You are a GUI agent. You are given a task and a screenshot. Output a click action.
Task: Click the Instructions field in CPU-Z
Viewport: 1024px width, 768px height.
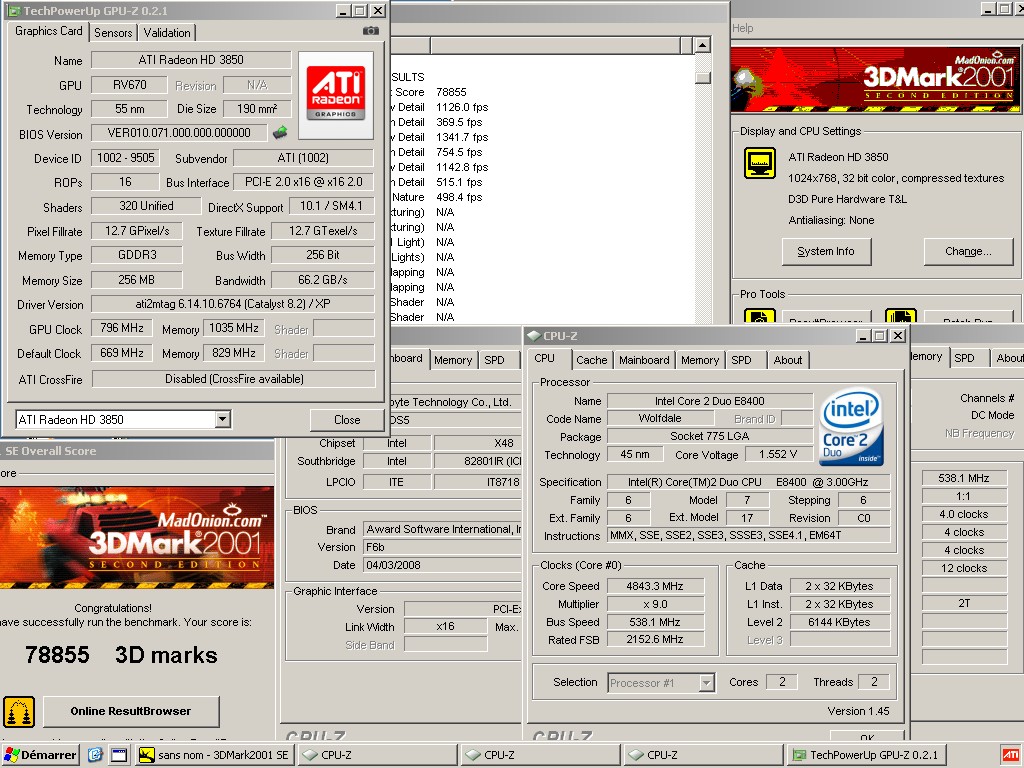click(748, 536)
